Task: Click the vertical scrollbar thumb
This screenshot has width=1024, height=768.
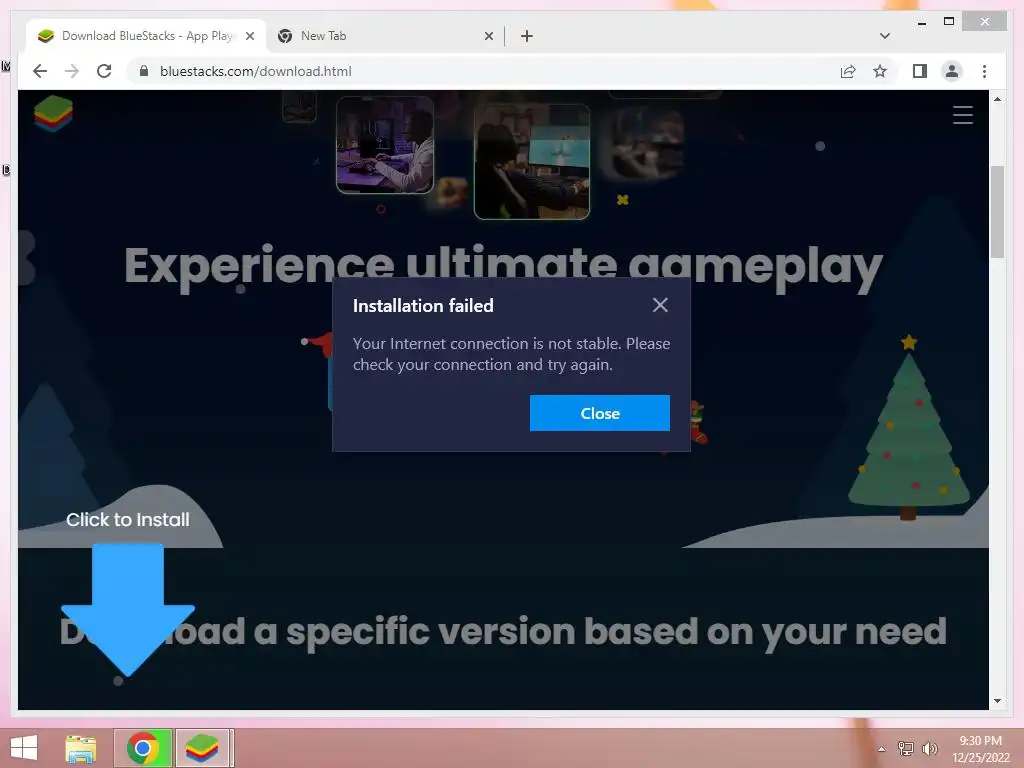Action: [997, 212]
